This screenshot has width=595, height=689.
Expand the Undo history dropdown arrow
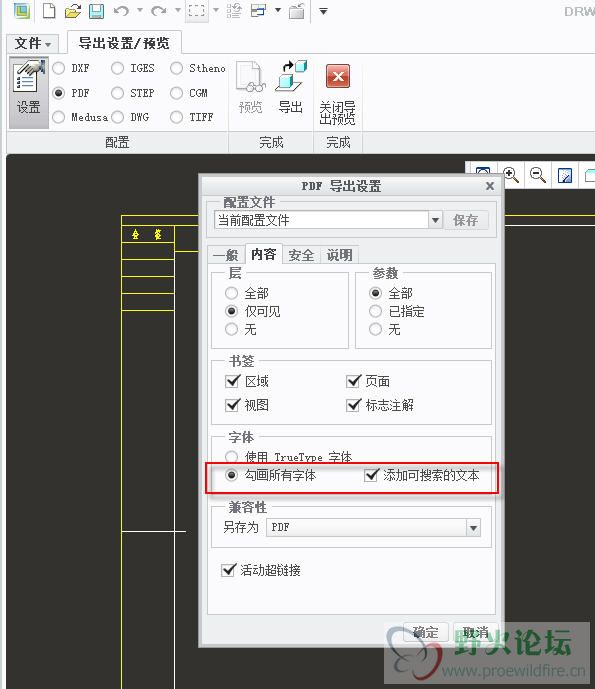[x=140, y=10]
